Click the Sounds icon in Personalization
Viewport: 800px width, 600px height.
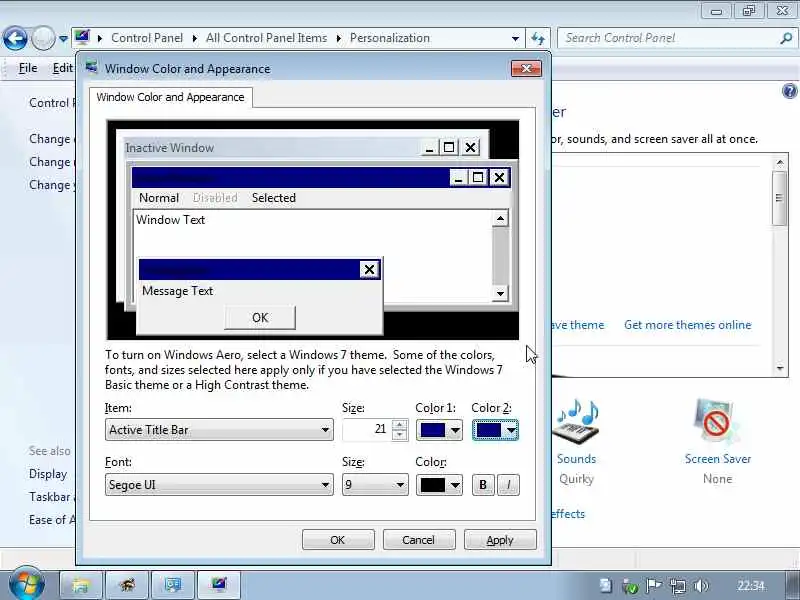(577, 421)
